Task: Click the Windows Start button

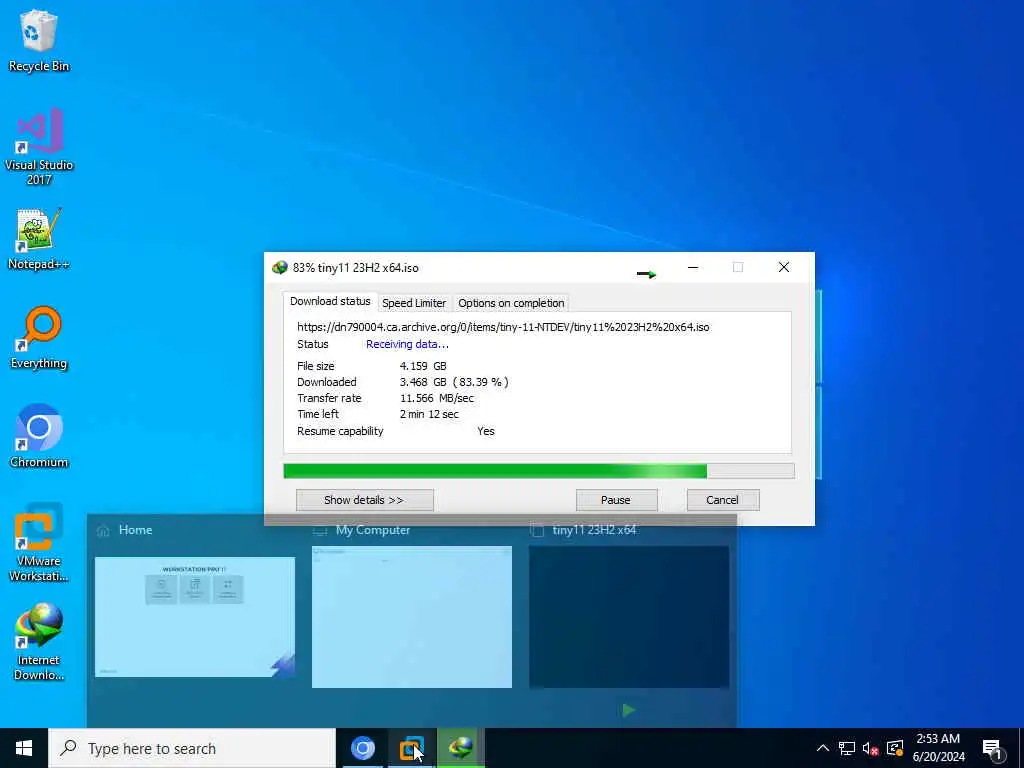Action: click(24, 748)
